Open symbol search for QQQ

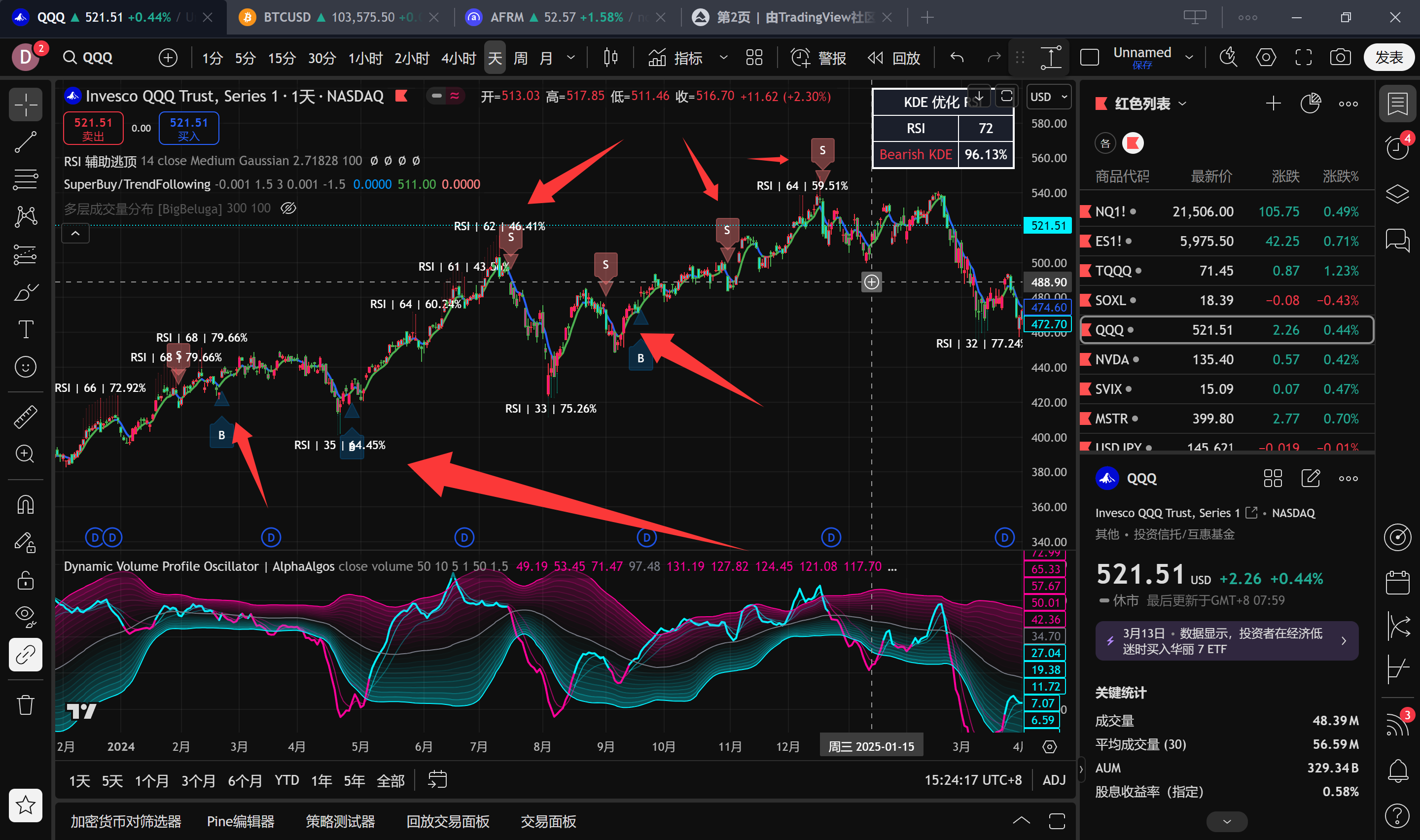click(x=89, y=58)
